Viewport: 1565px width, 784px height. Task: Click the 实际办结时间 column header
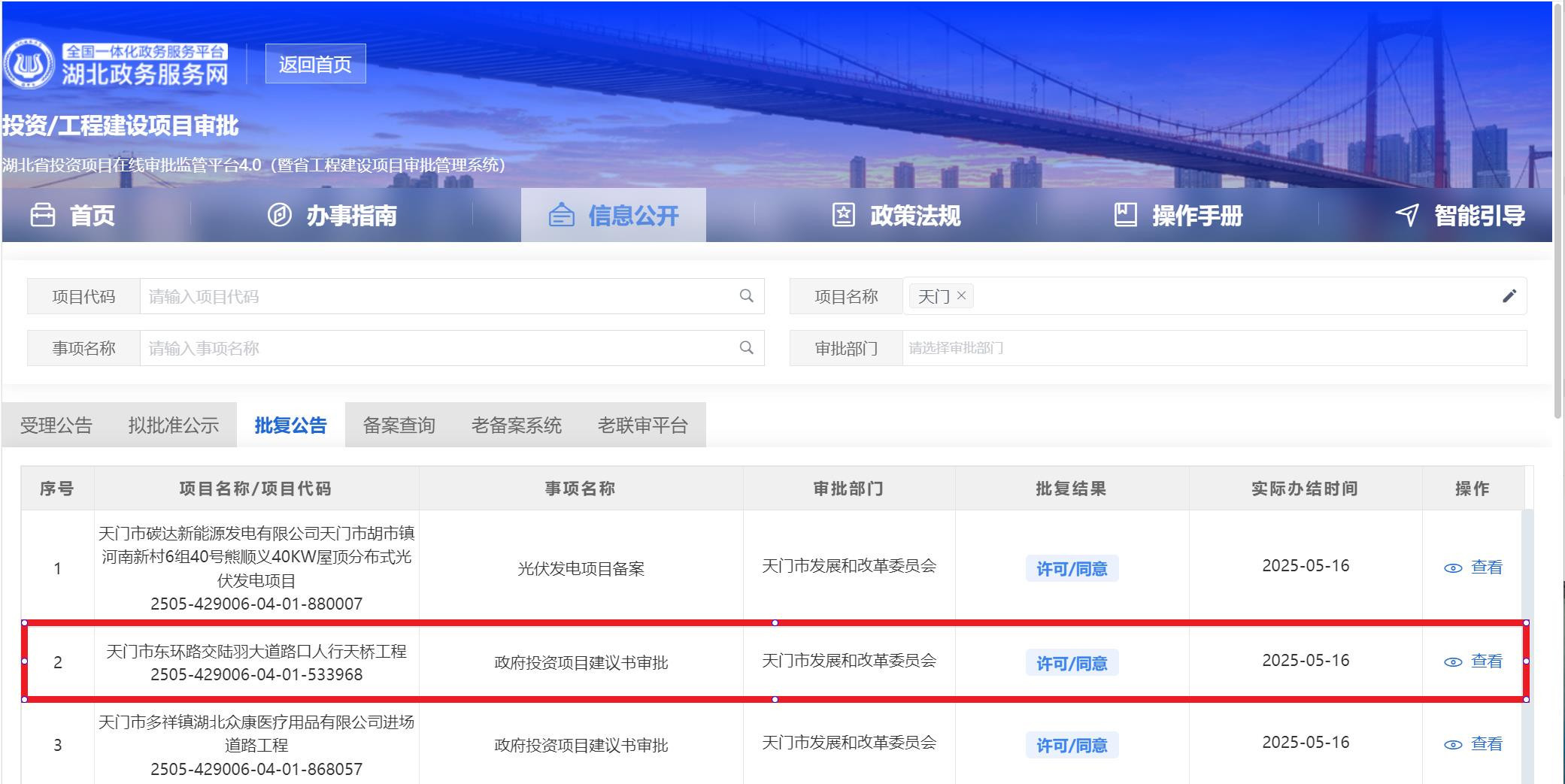(1305, 489)
